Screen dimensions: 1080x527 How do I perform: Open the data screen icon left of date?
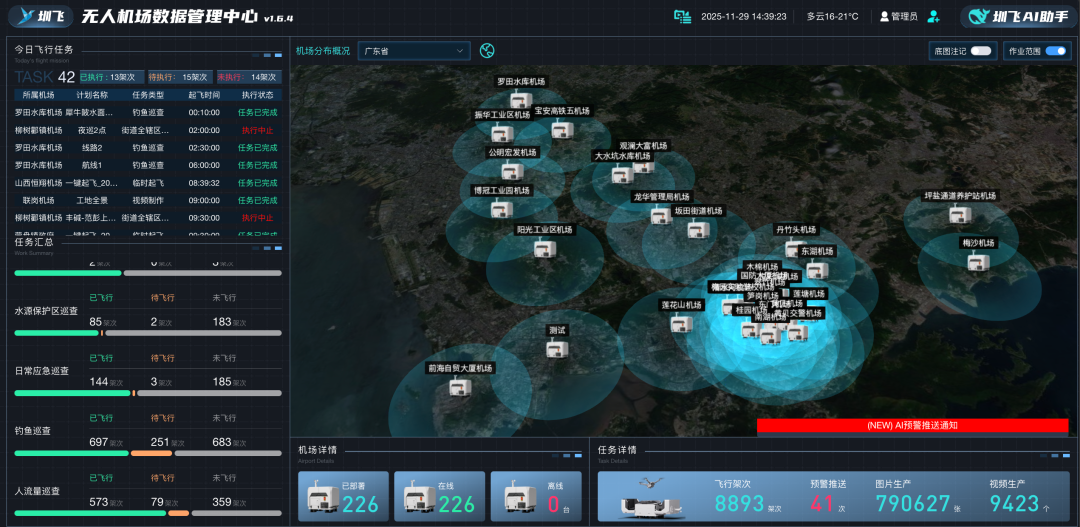click(x=682, y=17)
